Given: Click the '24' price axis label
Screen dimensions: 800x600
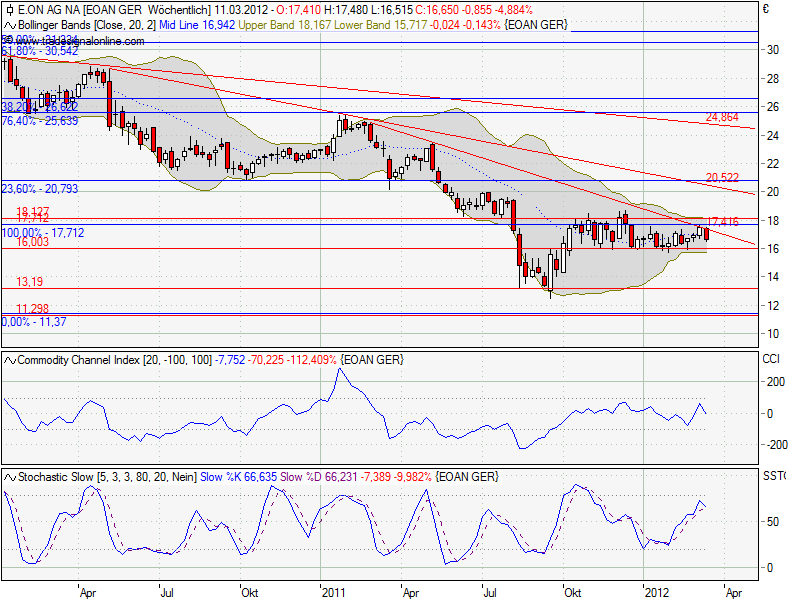Looking at the screenshot, I should pos(773,136).
